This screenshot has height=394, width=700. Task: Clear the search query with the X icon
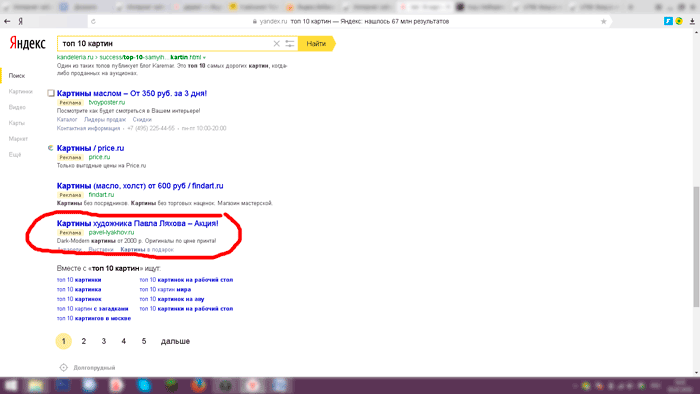coord(276,43)
